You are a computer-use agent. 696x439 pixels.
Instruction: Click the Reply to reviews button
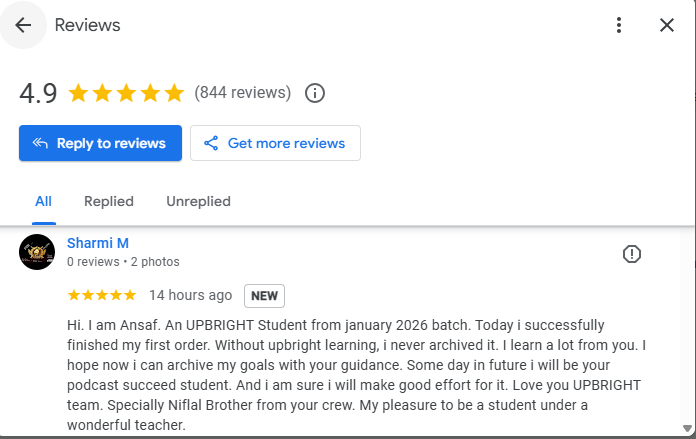(100, 143)
